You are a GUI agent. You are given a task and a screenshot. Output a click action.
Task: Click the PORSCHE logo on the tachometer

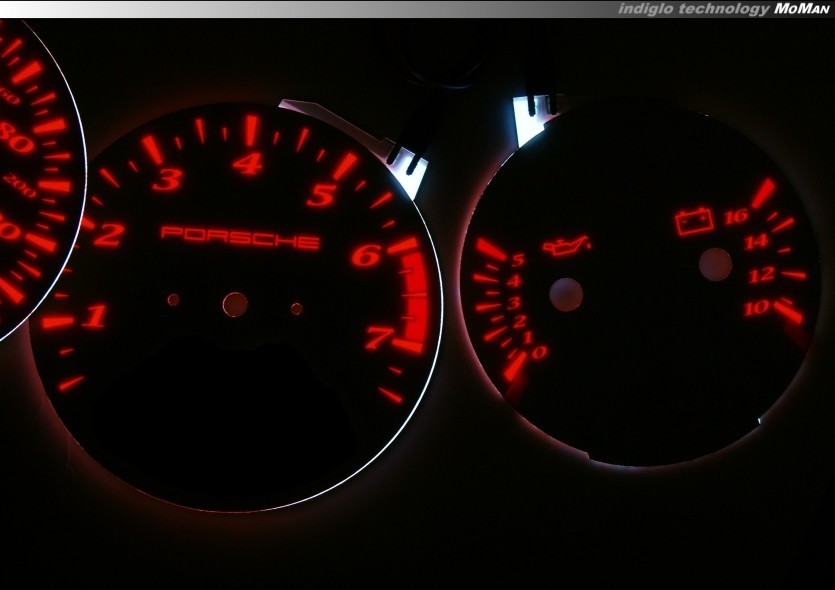click(240, 238)
